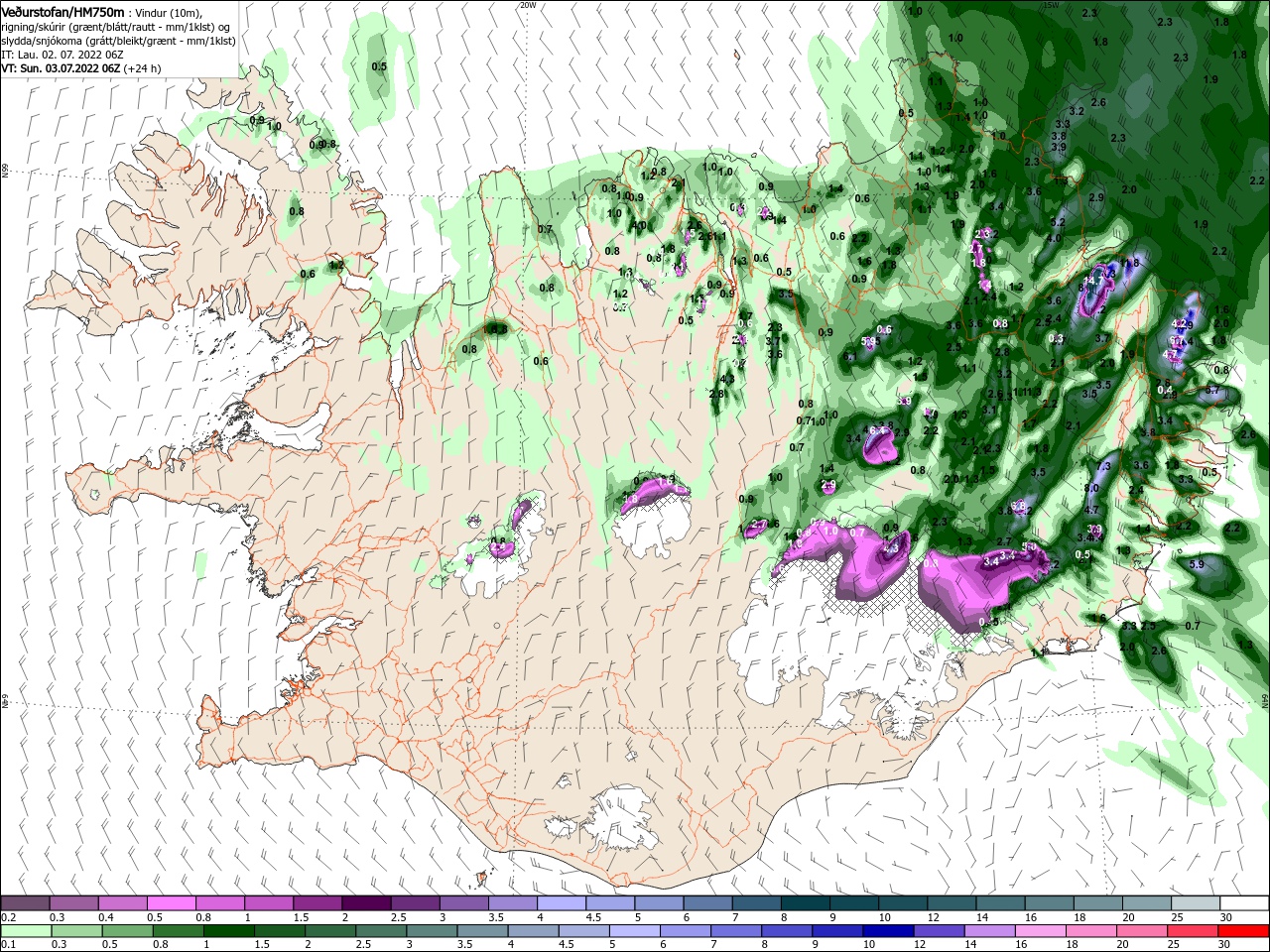Click the 0.5 swatch in the rain legend row
The height and width of the screenshot is (952, 1270).
[127, 931]
